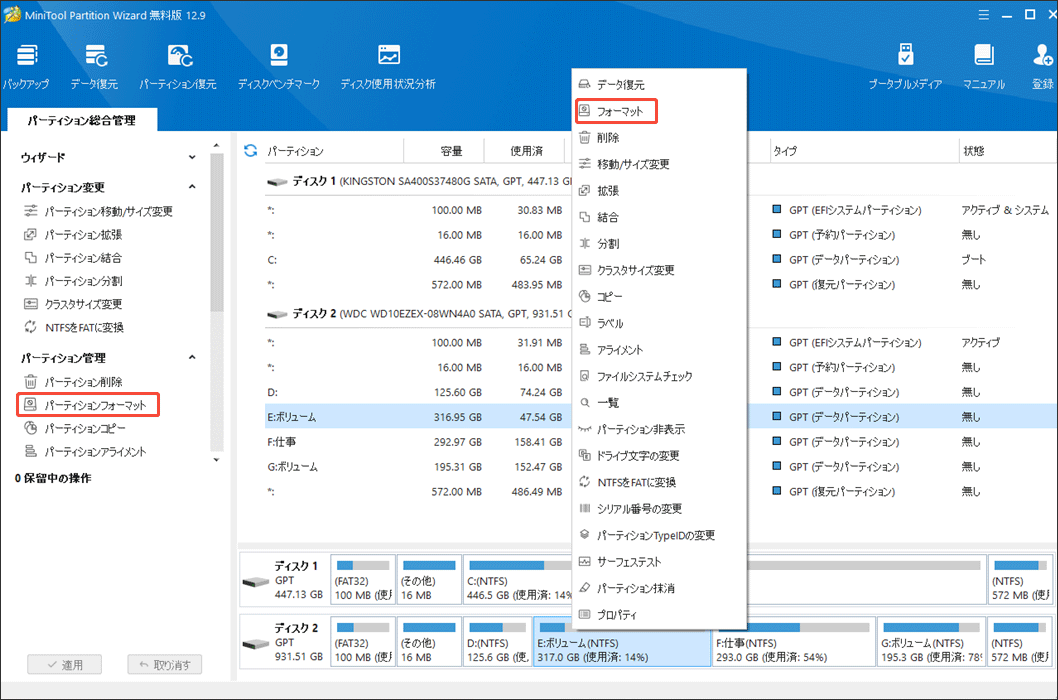The width and height of the screenshot is (1058, 700).
Task: Select the C: partition row in ディスク 1
Action: click(416, 260)
